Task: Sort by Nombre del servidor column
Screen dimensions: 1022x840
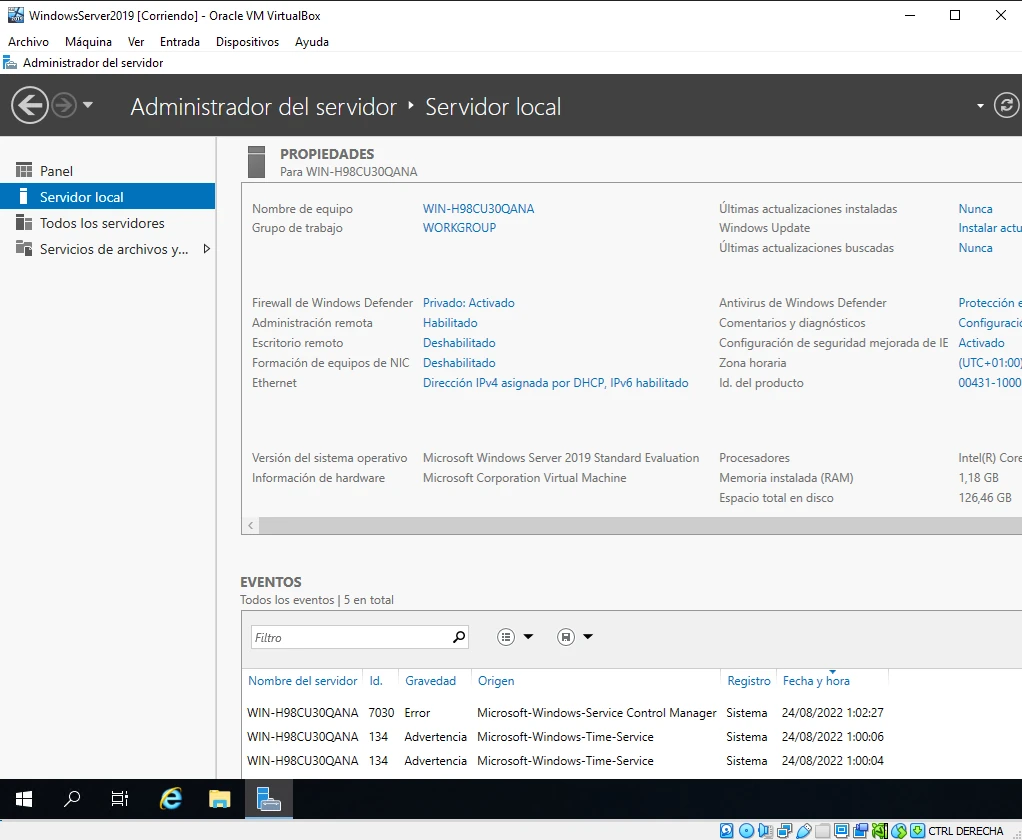Action: click(x=302, y=680)
